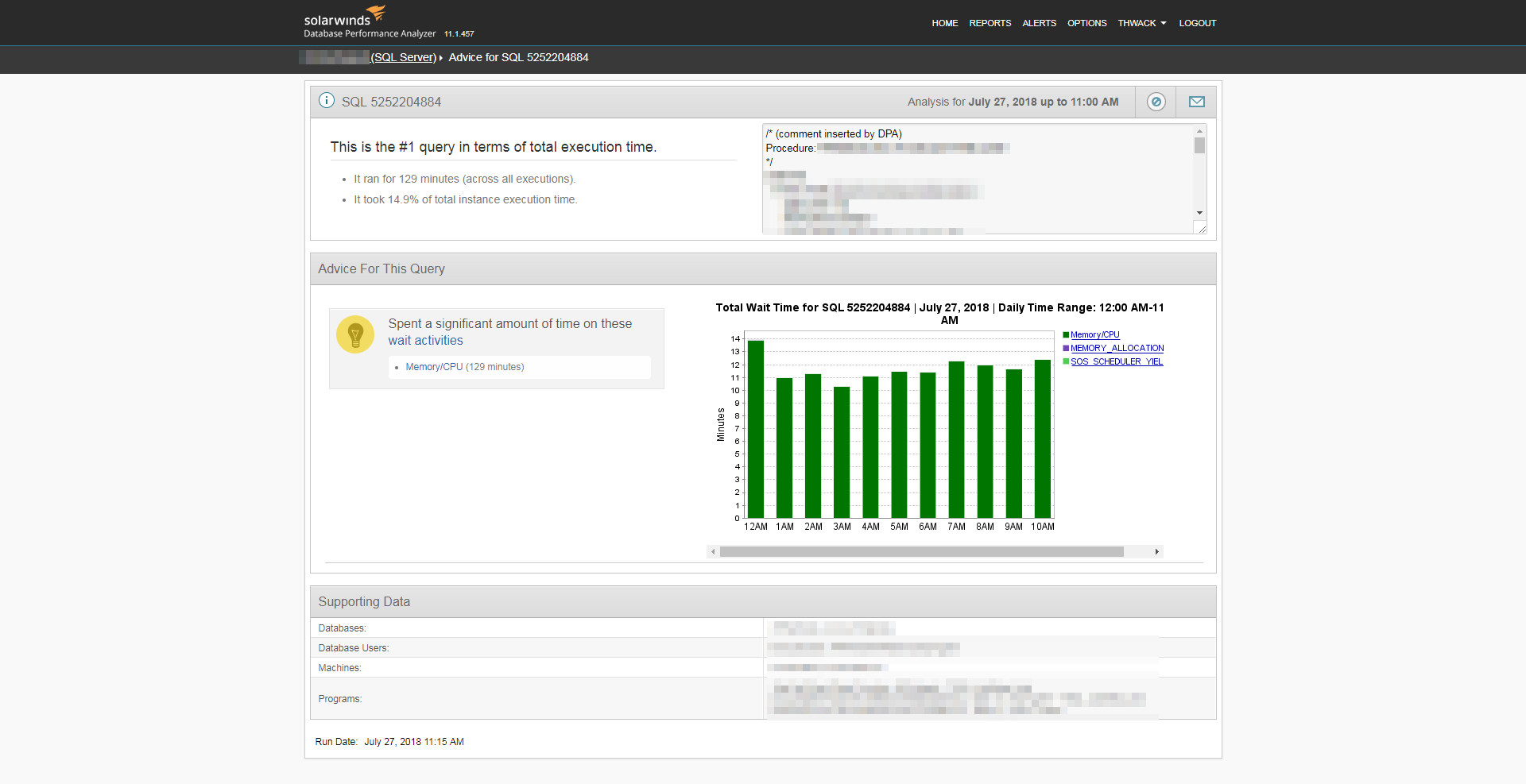
Task: Click the "Databases:" row label
Action: click(x=342, y=628)
